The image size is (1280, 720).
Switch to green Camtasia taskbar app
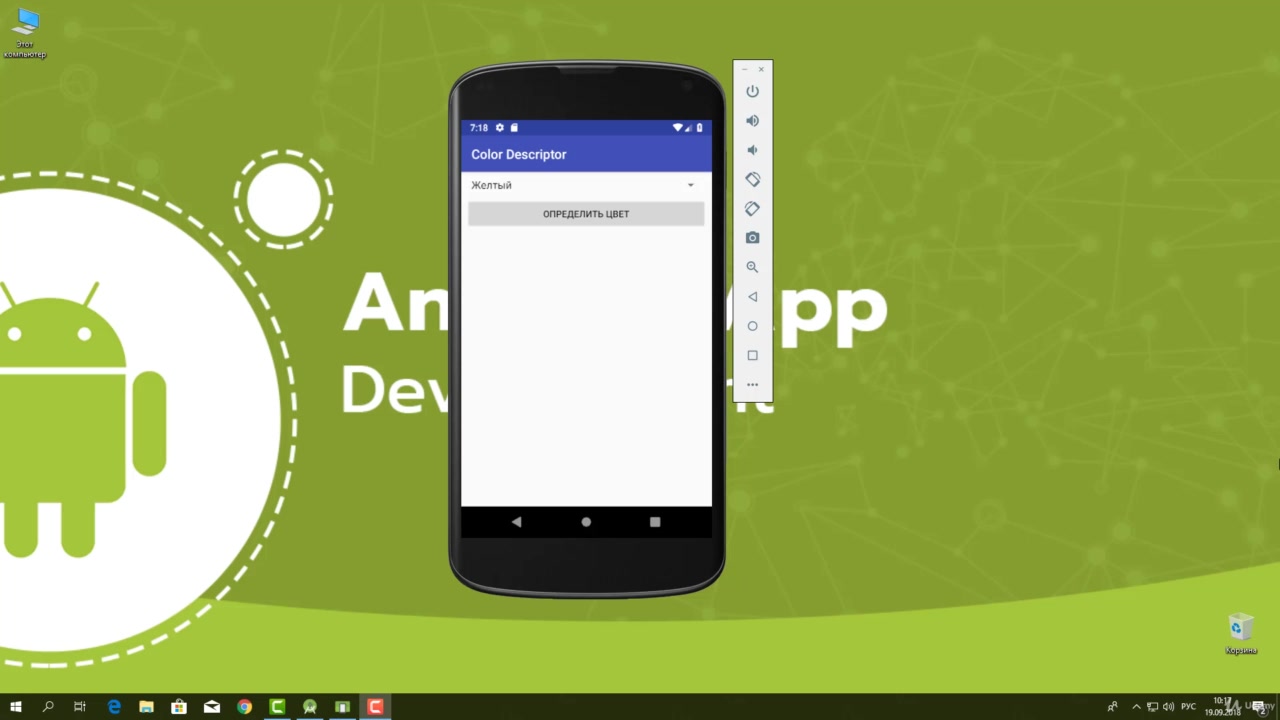coord(278,707)
